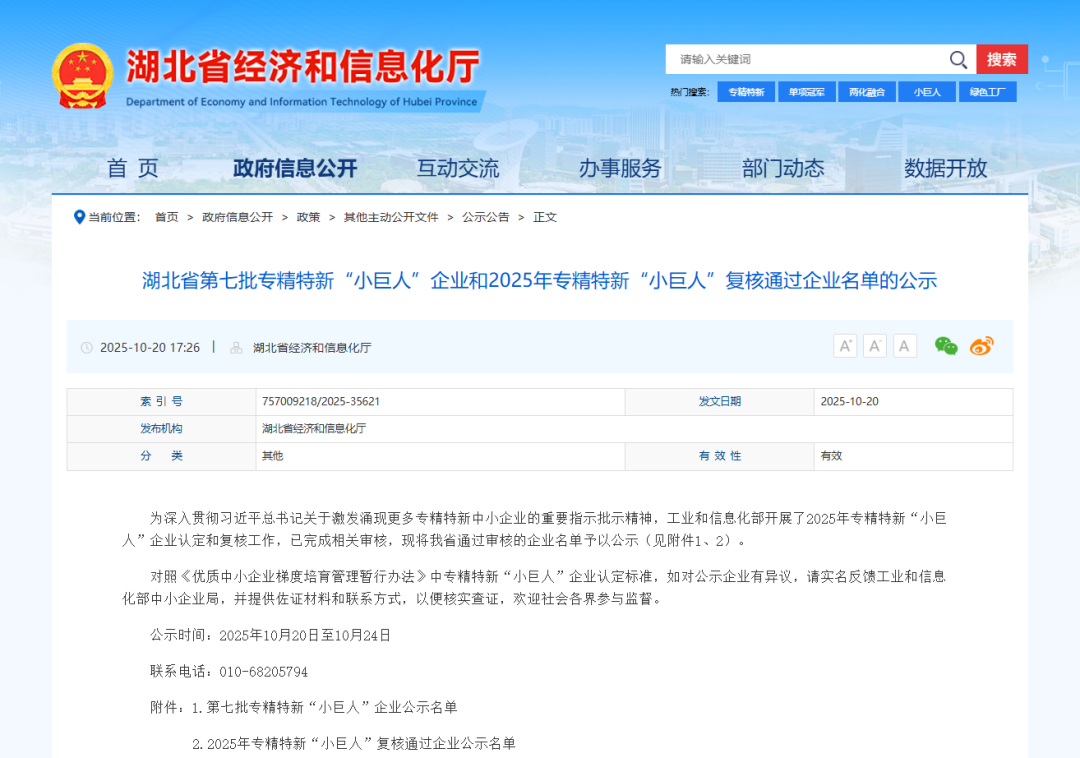Focus the keyword search input field
Screen dimensions: 1080x758
[805, 60]
